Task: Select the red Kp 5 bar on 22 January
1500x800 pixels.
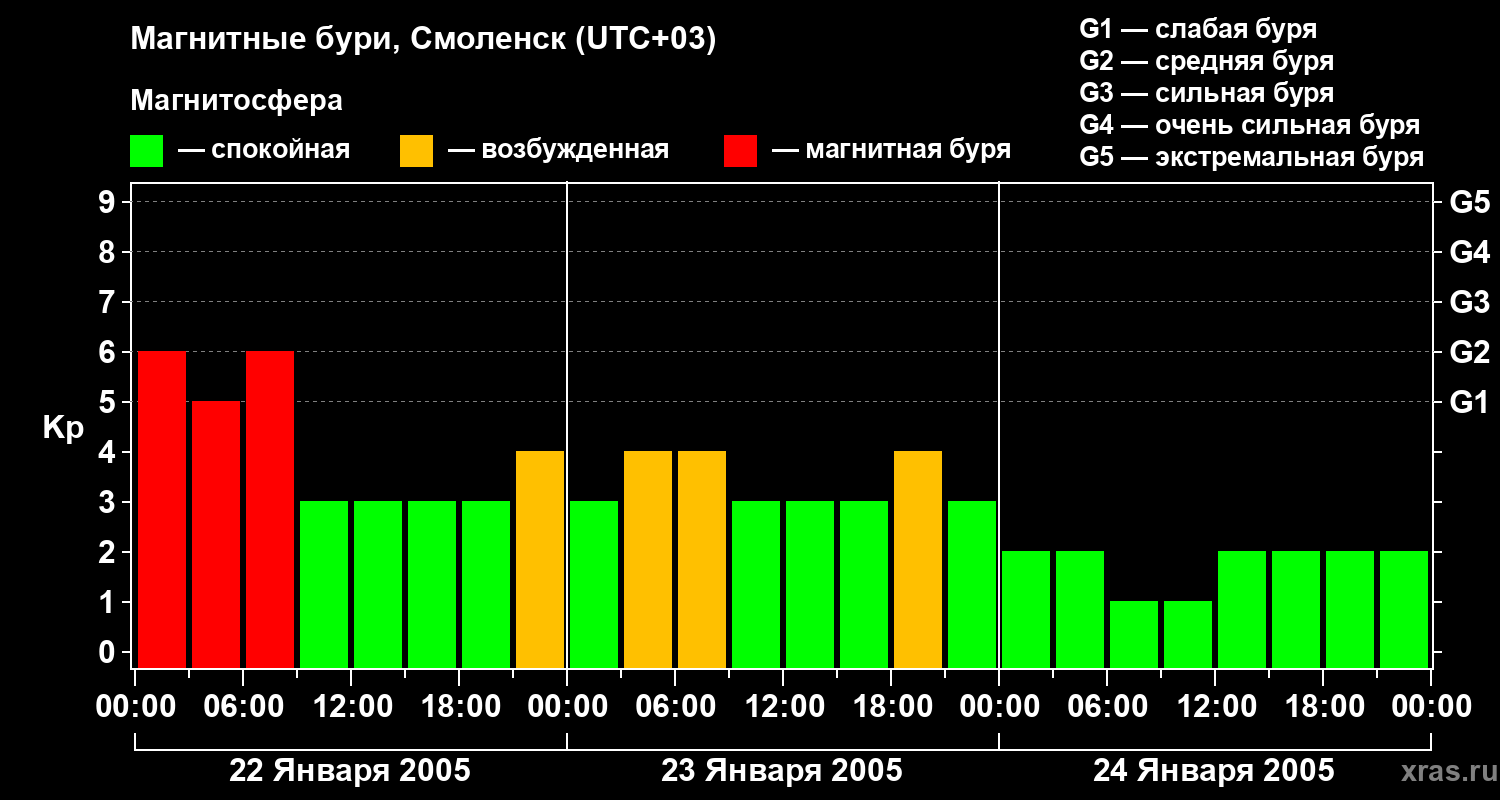Action: pyautogui.click(x=216, y=534)
